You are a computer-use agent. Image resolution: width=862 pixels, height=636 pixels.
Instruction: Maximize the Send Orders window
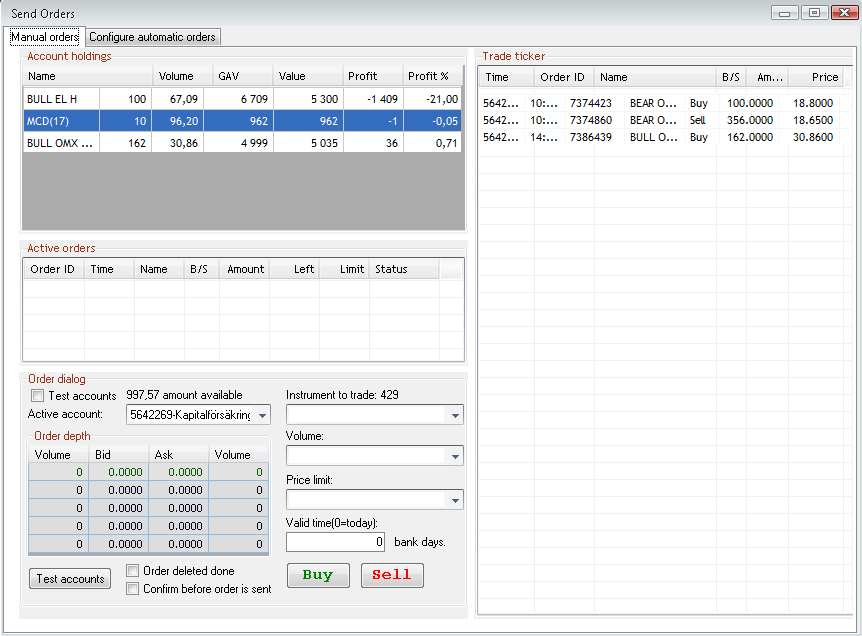click(814, 12)
